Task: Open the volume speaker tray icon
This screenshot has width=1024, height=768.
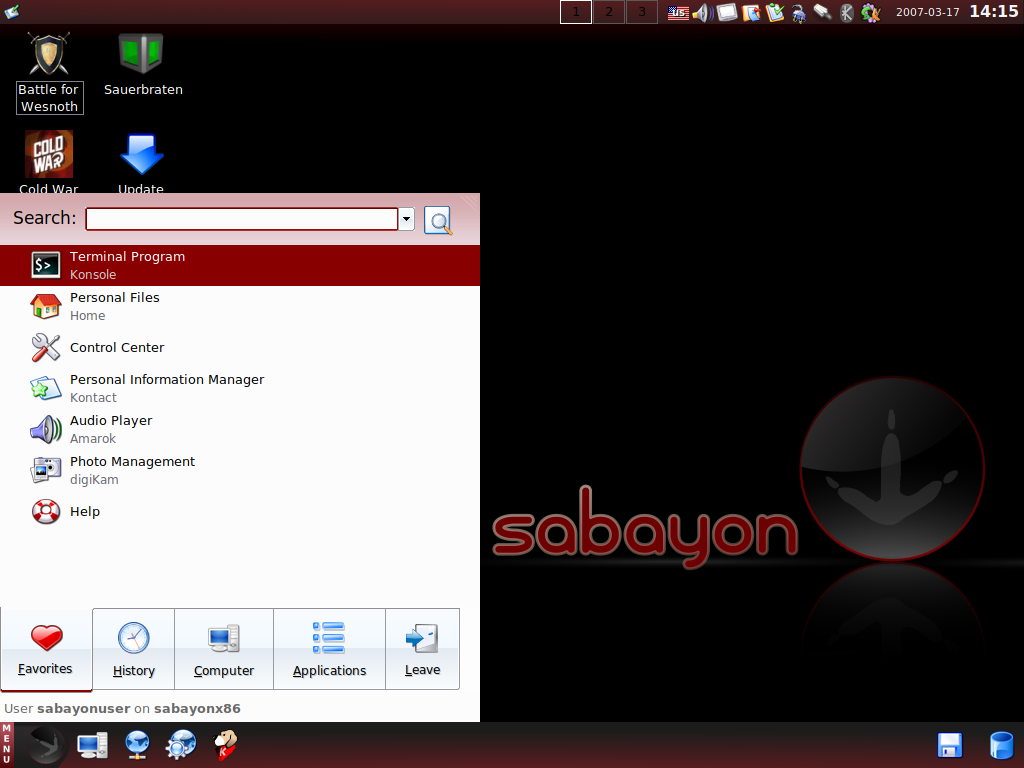Action: [703, 12]
